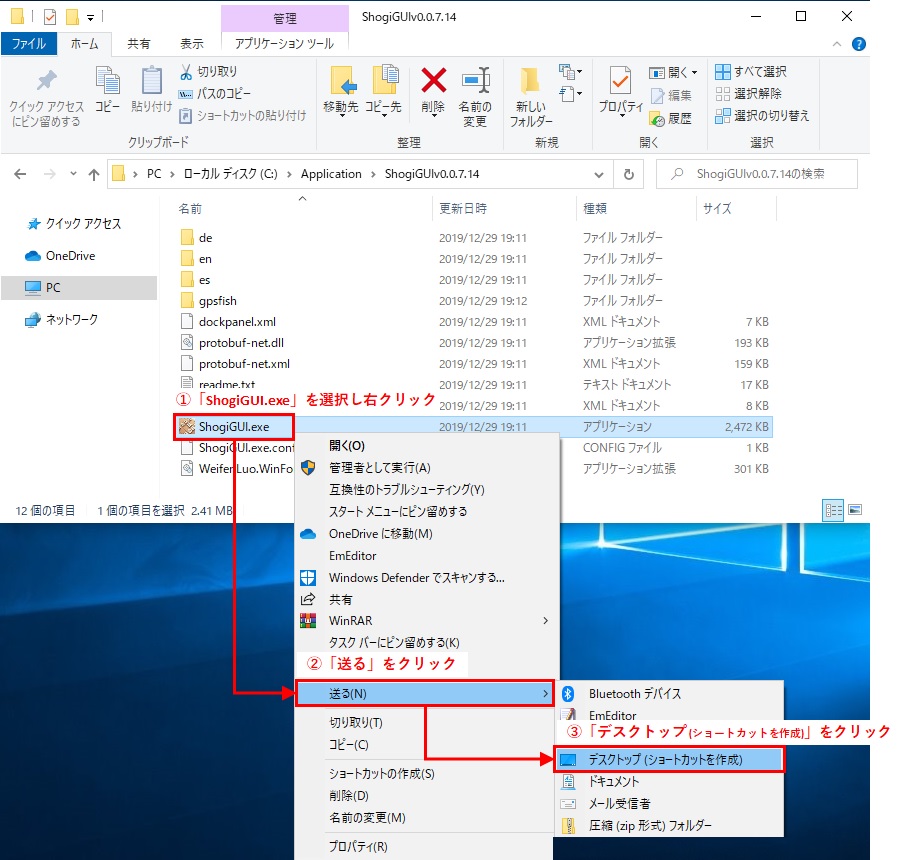Click 選択の切り替え invert selection
Viewport: 905px width, 860px height.
pos(762,115)
